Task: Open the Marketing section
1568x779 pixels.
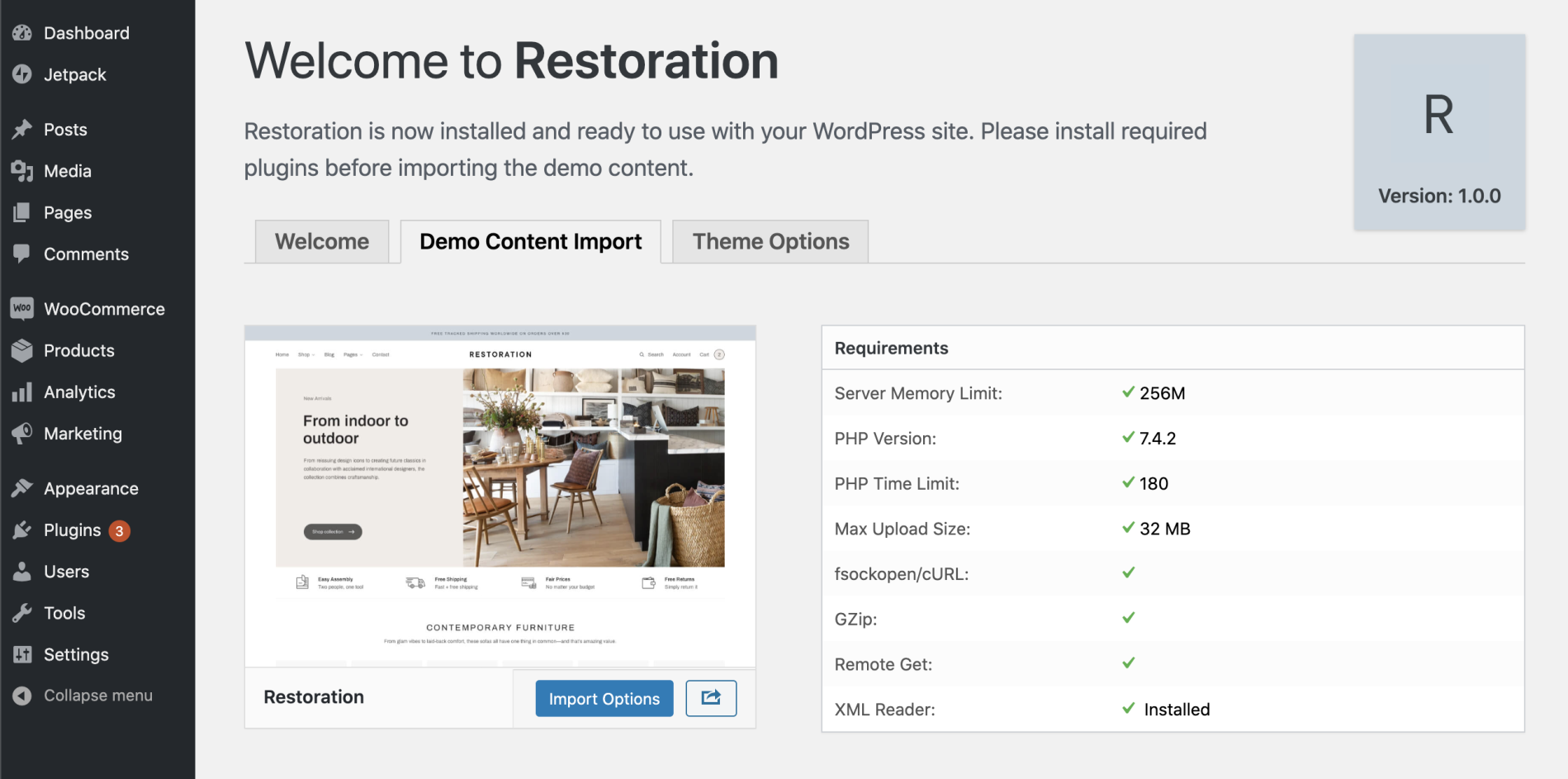Action: tap(83, 433)
